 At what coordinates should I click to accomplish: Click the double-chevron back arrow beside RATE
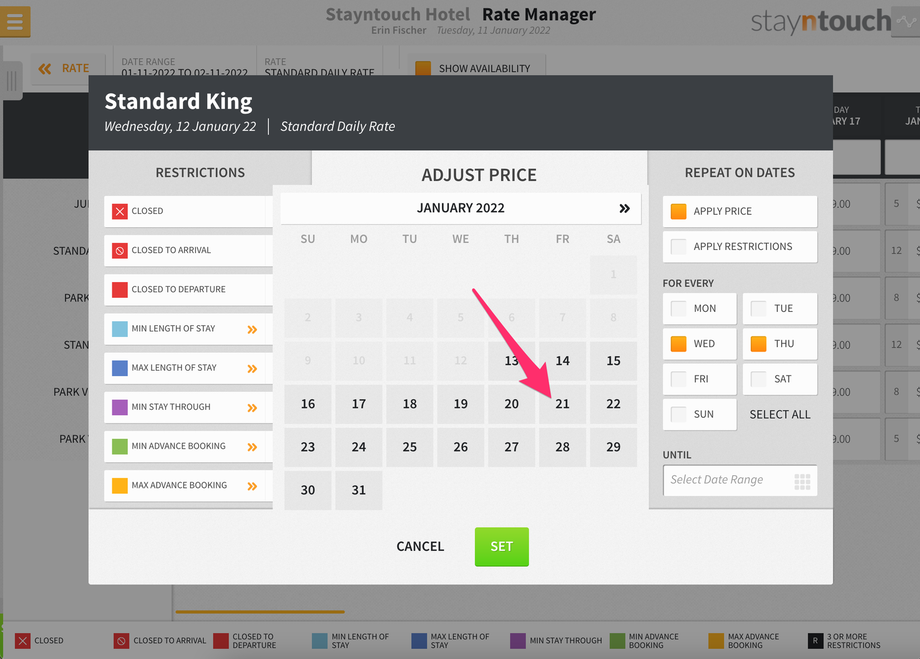coord(45,69)
